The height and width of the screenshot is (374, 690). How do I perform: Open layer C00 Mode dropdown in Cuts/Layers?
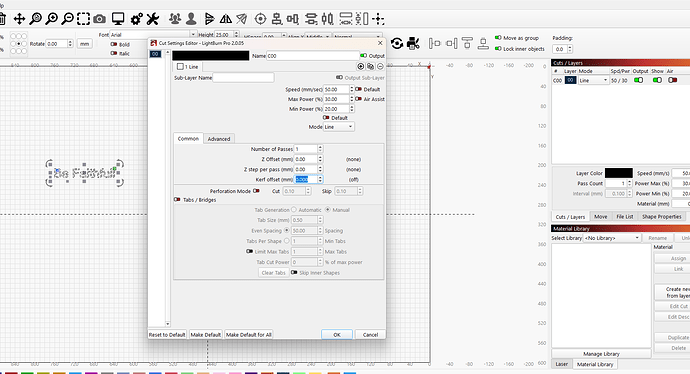point(593,81)
